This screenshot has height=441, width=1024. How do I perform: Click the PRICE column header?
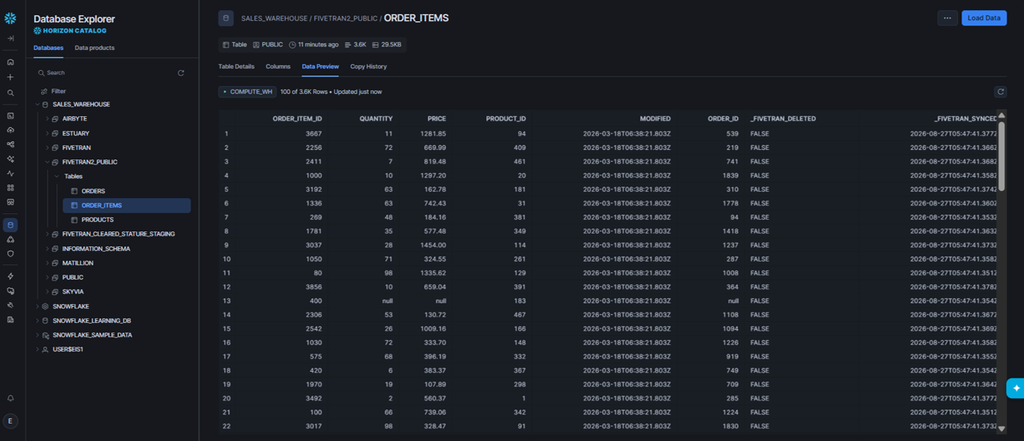tap(437, 119)
